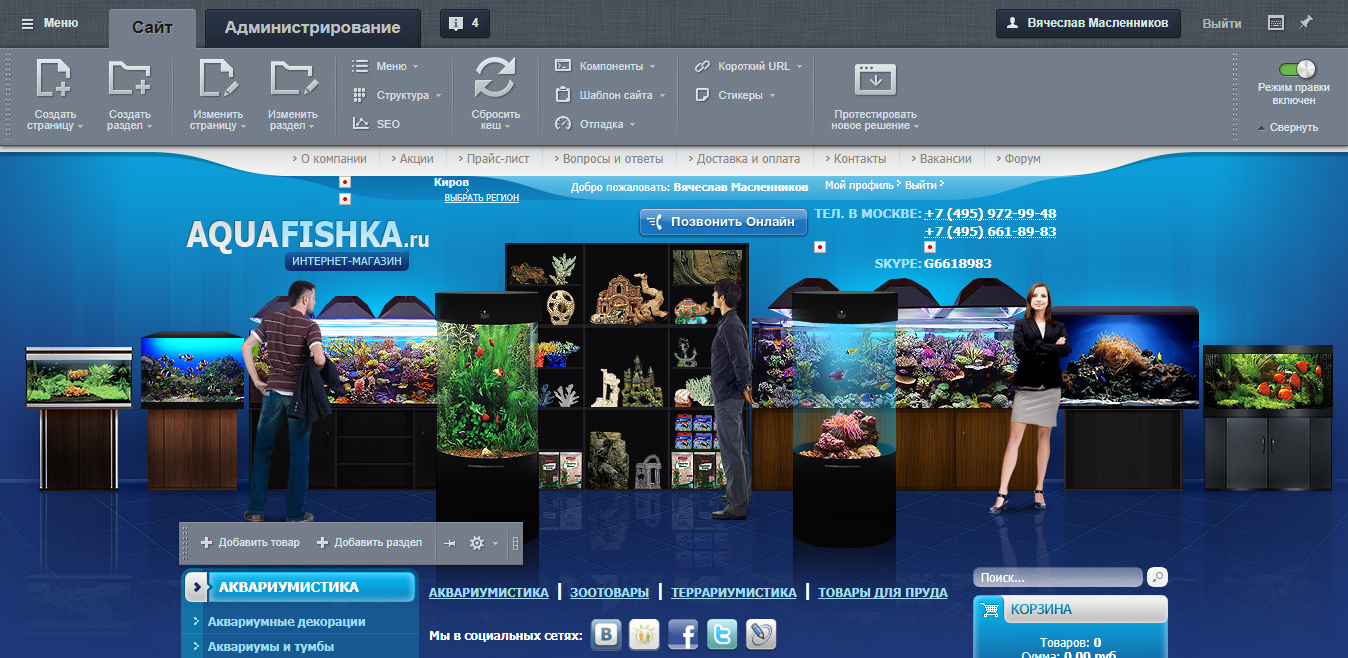Expand the Создать раздел dropdown arrow
This screenshot has height=658, width=1348.
[150, 127]
